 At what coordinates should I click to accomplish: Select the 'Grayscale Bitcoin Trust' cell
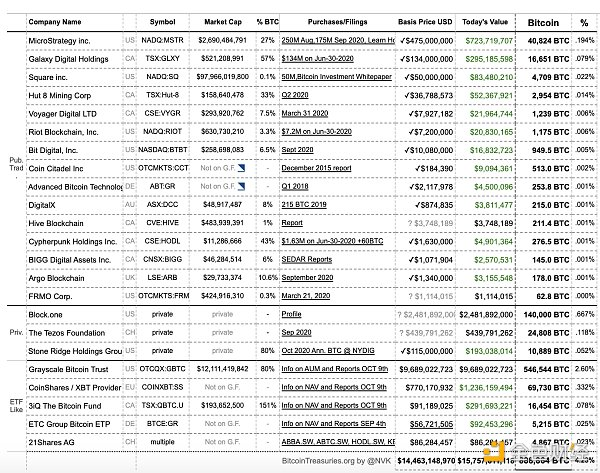[x=68, y=369]
